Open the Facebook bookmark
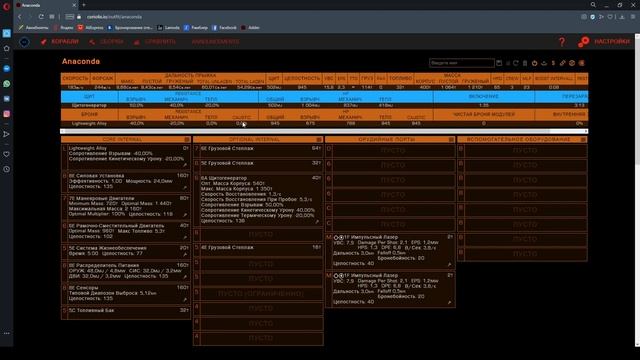The image size is (640, 360). coord(224,27)
